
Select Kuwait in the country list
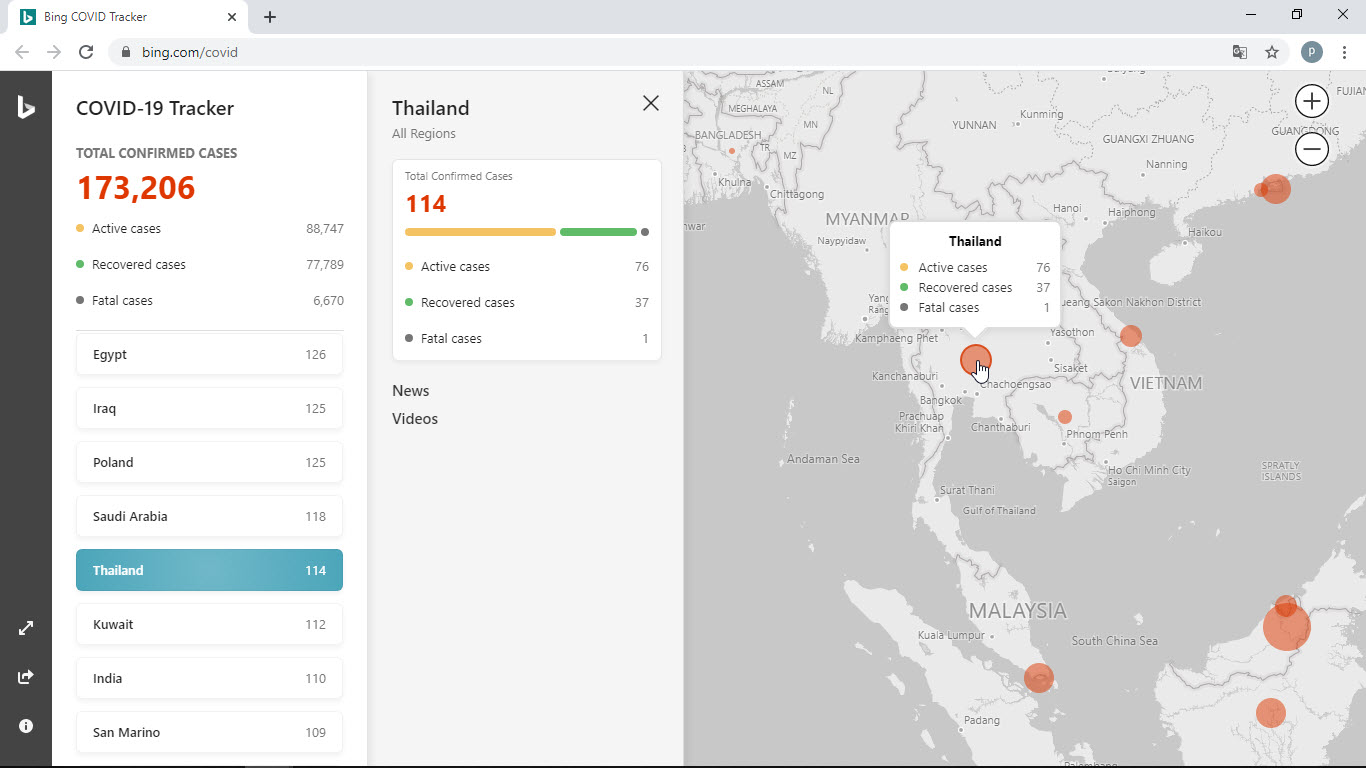point(209,624)
